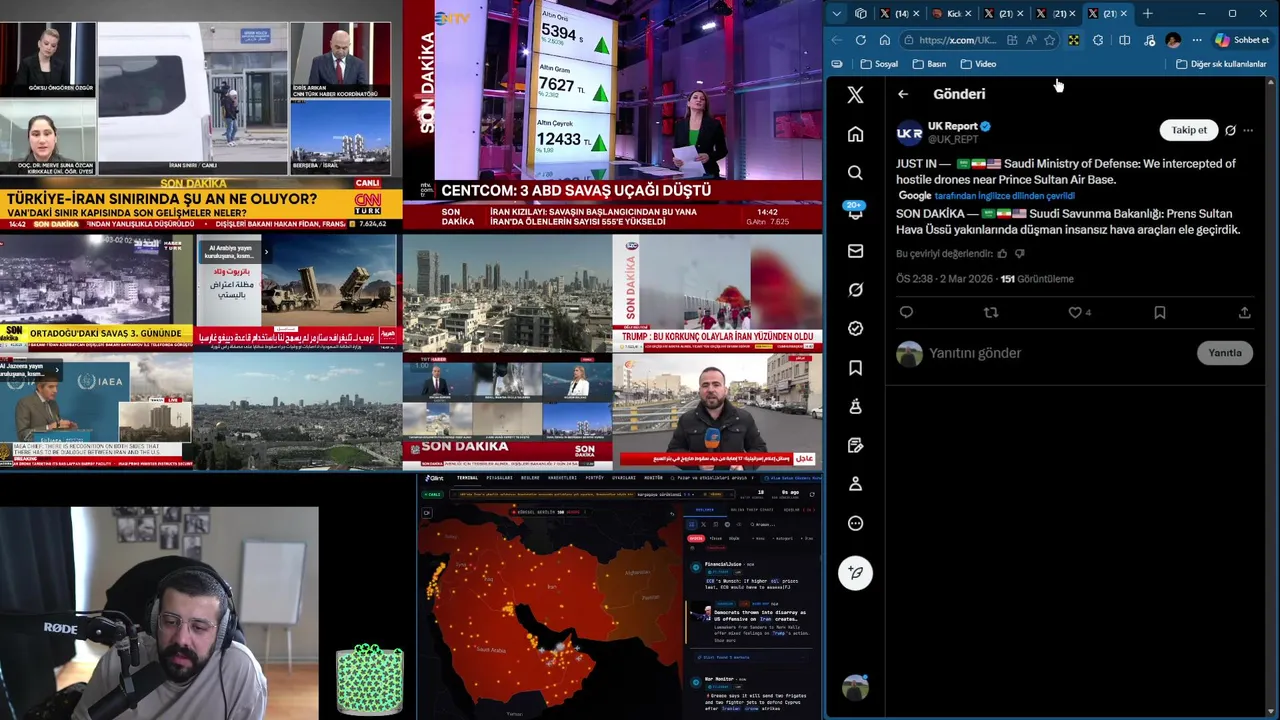Viewport: 1280px width, 720px height.
Task: Open Profile person icon in X sidebar
Action: tap(855, 484)
